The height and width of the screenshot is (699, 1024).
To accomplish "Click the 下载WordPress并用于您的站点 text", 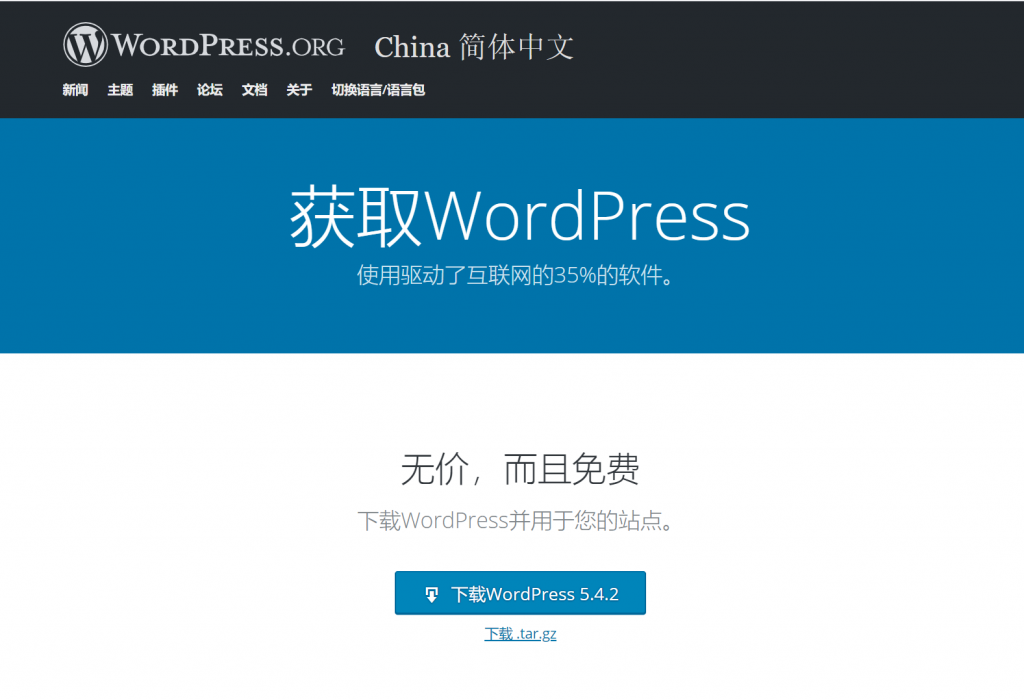I will pyautogui.click(x=516, y=521).
